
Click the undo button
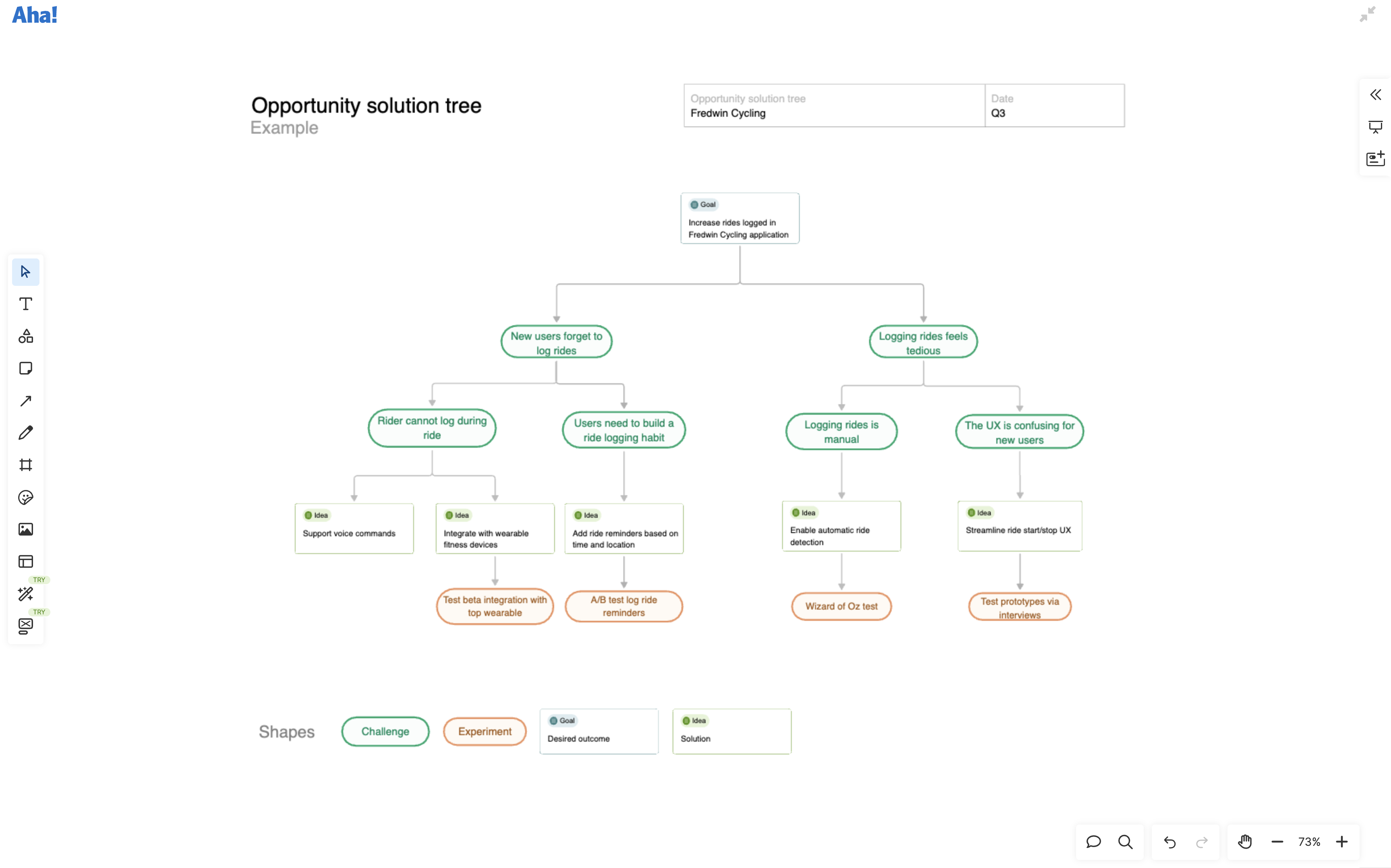coord(1170,841)
